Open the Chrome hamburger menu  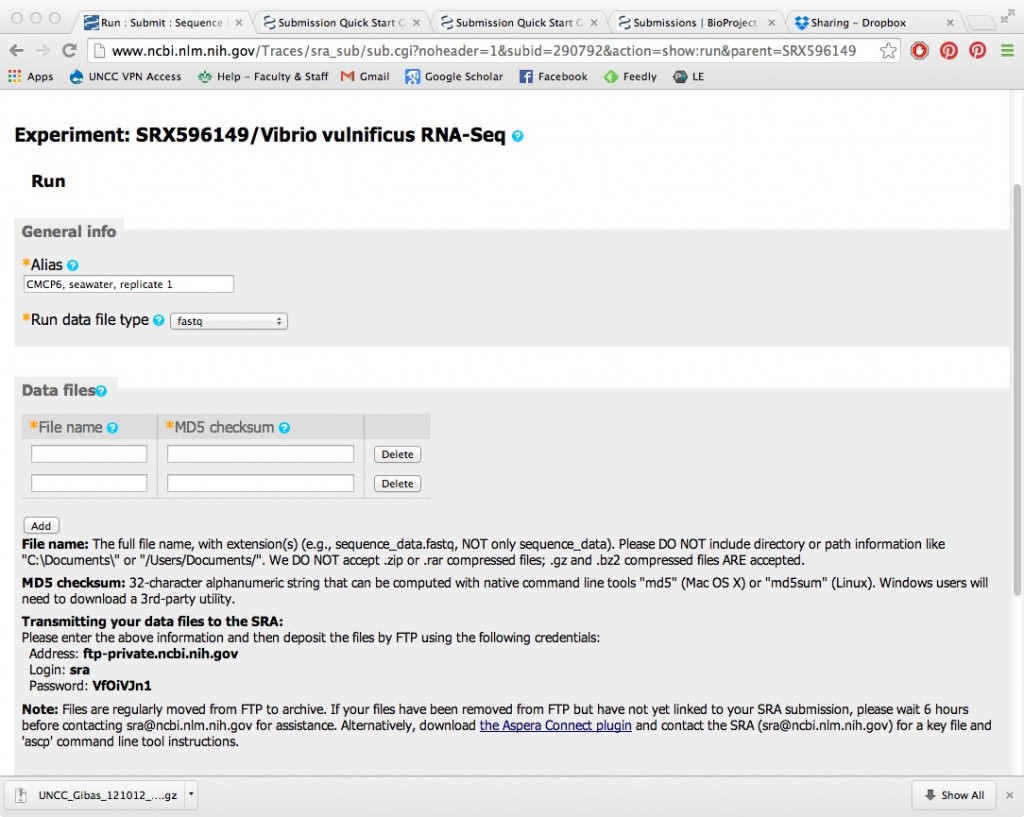click(x=1005, y=51)
